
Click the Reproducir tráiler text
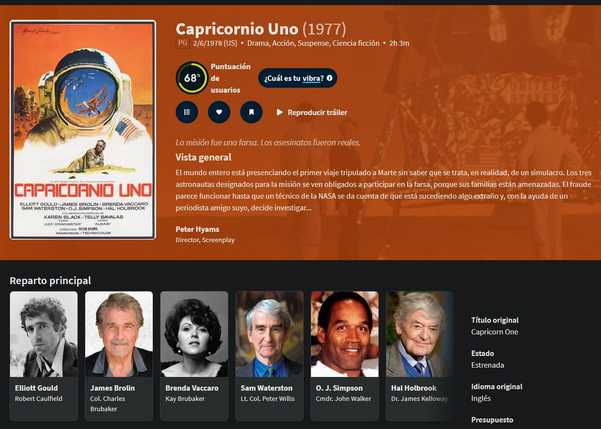pos(317,112)
